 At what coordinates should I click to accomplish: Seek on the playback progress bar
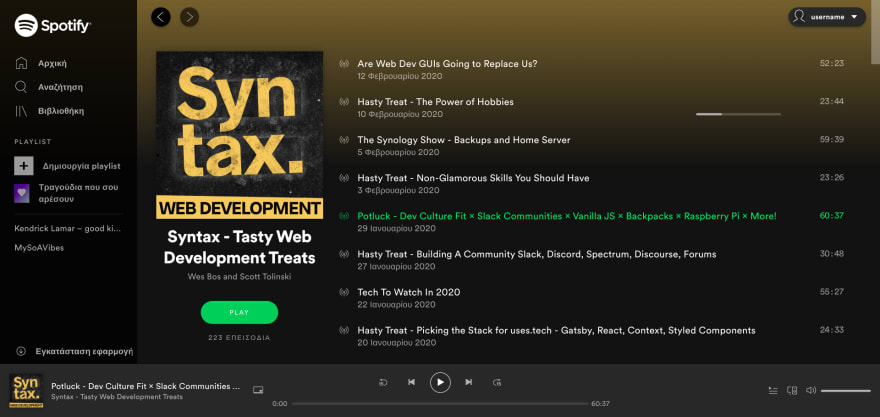[x=439, y=404]
